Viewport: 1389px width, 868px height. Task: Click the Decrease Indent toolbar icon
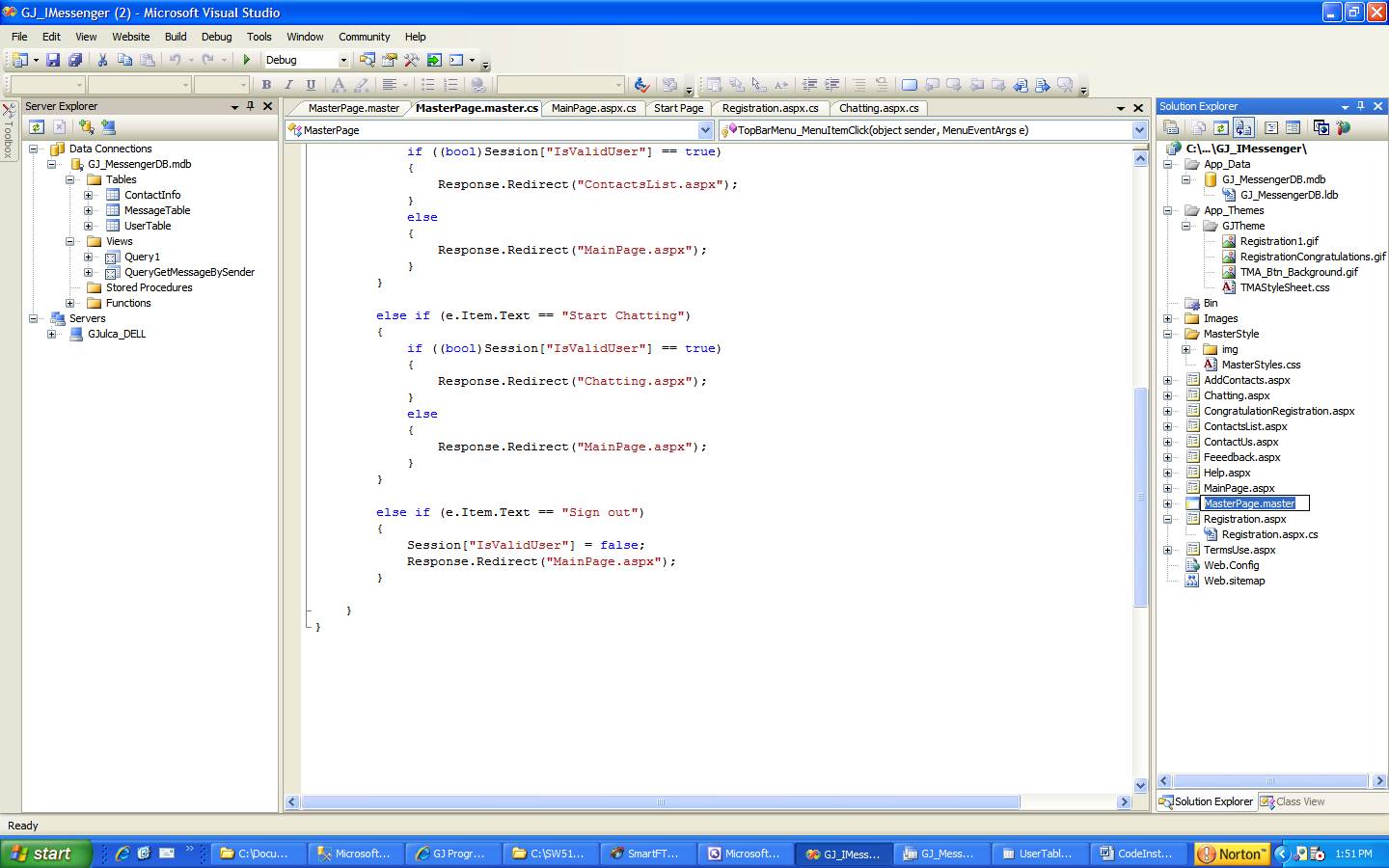(x=809, y=85)
